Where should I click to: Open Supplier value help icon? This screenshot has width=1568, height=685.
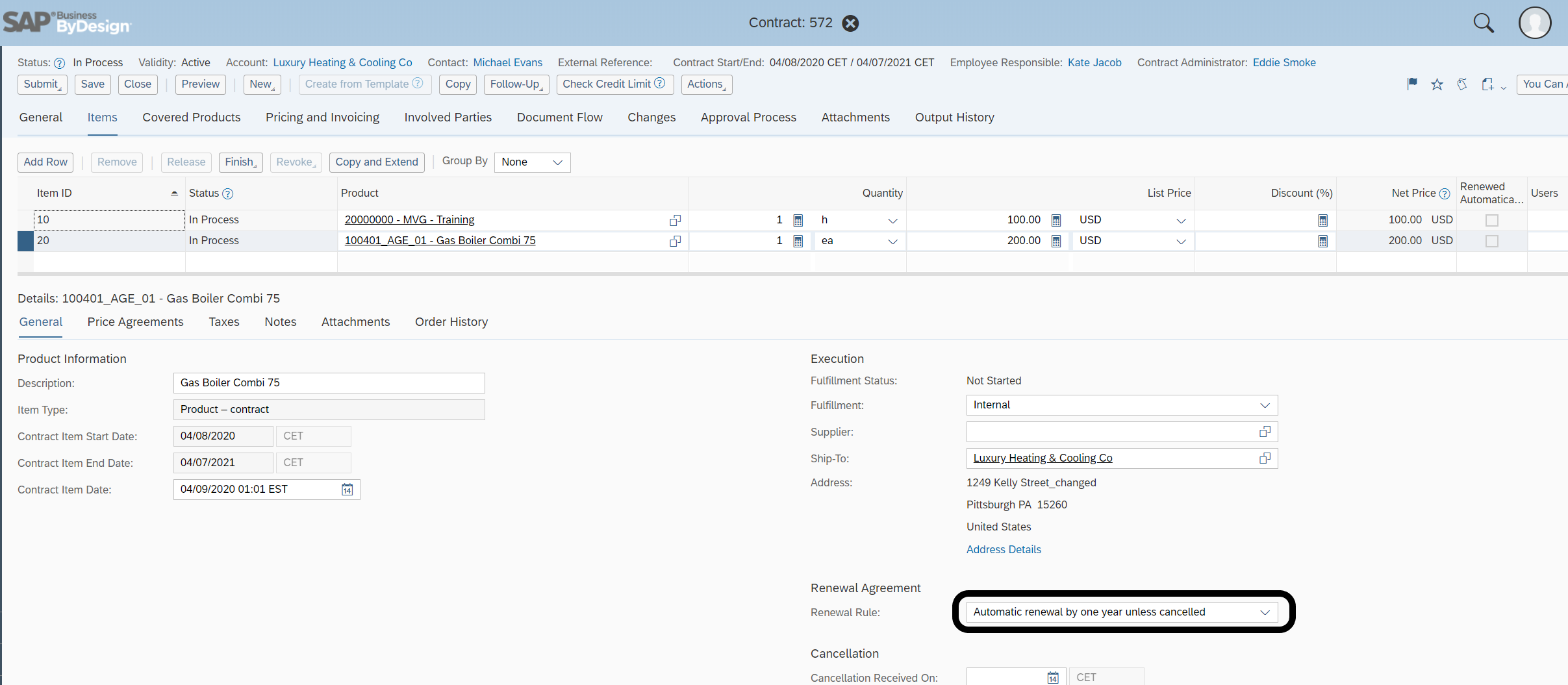pos(1265,432)
